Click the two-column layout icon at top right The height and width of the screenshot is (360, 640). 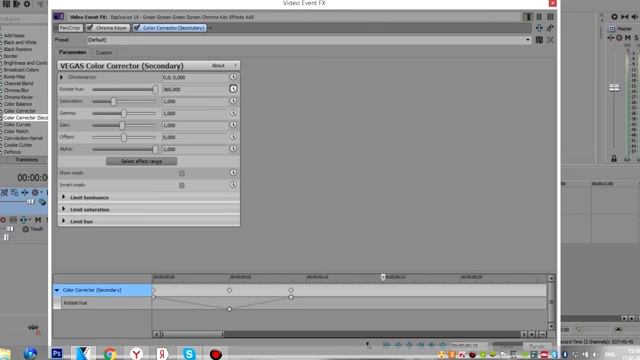point(539,17)
